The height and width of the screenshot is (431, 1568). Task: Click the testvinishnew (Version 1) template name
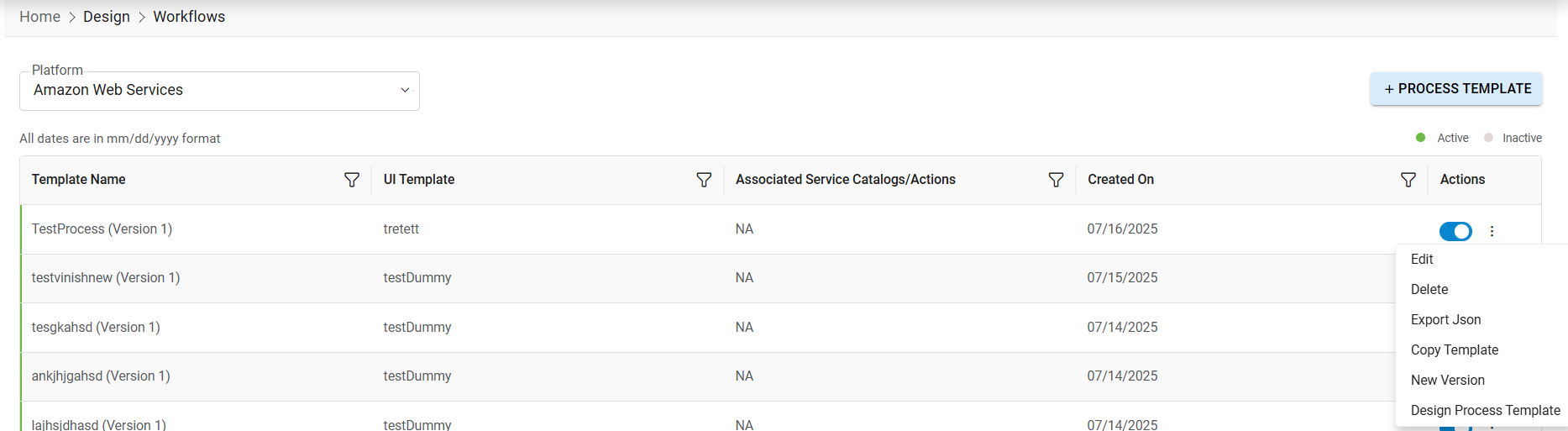tap(106, 278)
